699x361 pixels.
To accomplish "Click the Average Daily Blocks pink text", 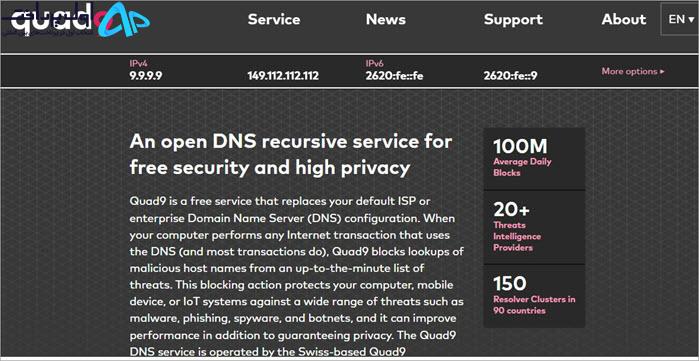I will [522, 167].
